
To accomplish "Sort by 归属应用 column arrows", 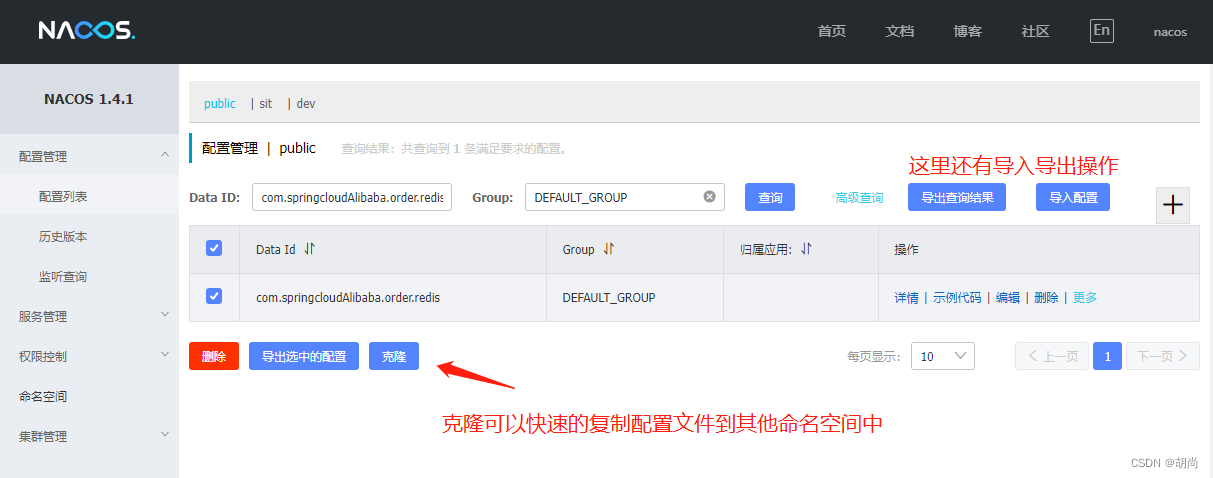I will [806, 249].
